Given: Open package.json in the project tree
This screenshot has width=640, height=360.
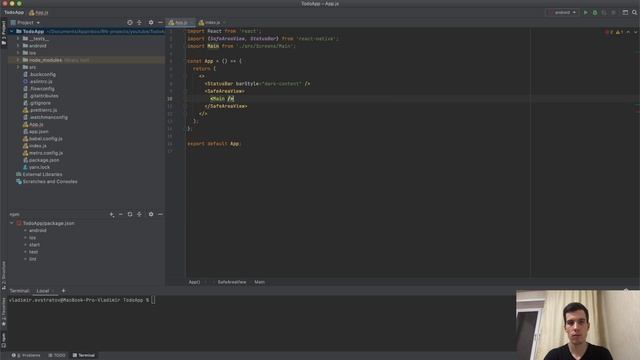Looking at the screenshot, I should pos(44,160).
